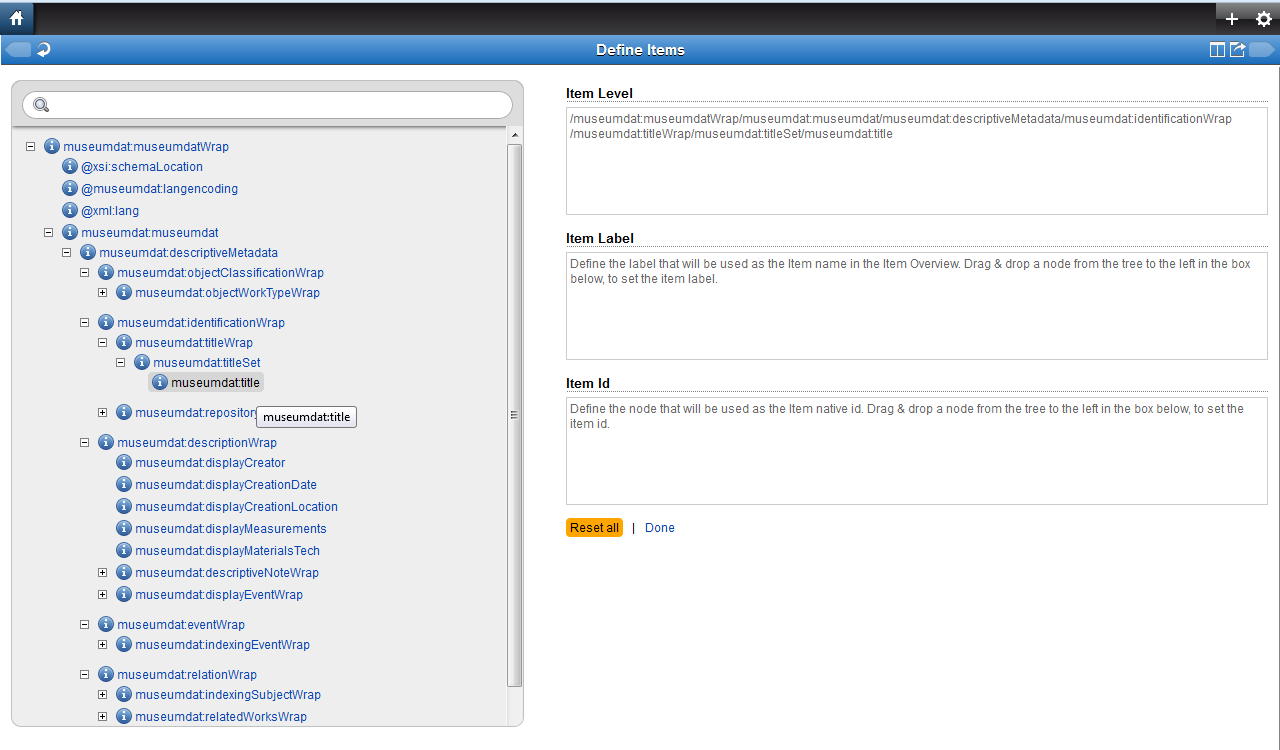Click the Done link

point(660,528)
